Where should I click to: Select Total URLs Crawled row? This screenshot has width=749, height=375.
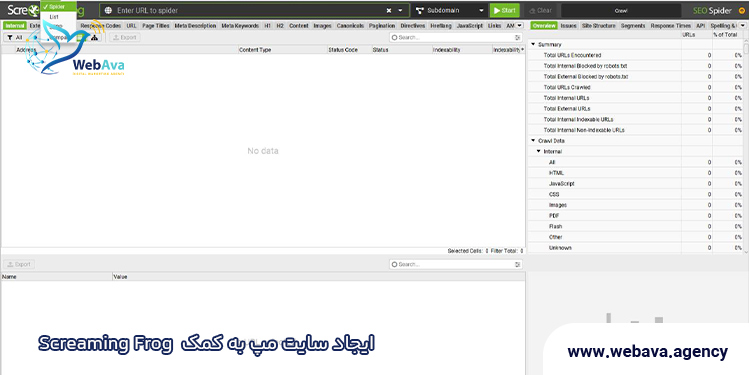point(635,87)
